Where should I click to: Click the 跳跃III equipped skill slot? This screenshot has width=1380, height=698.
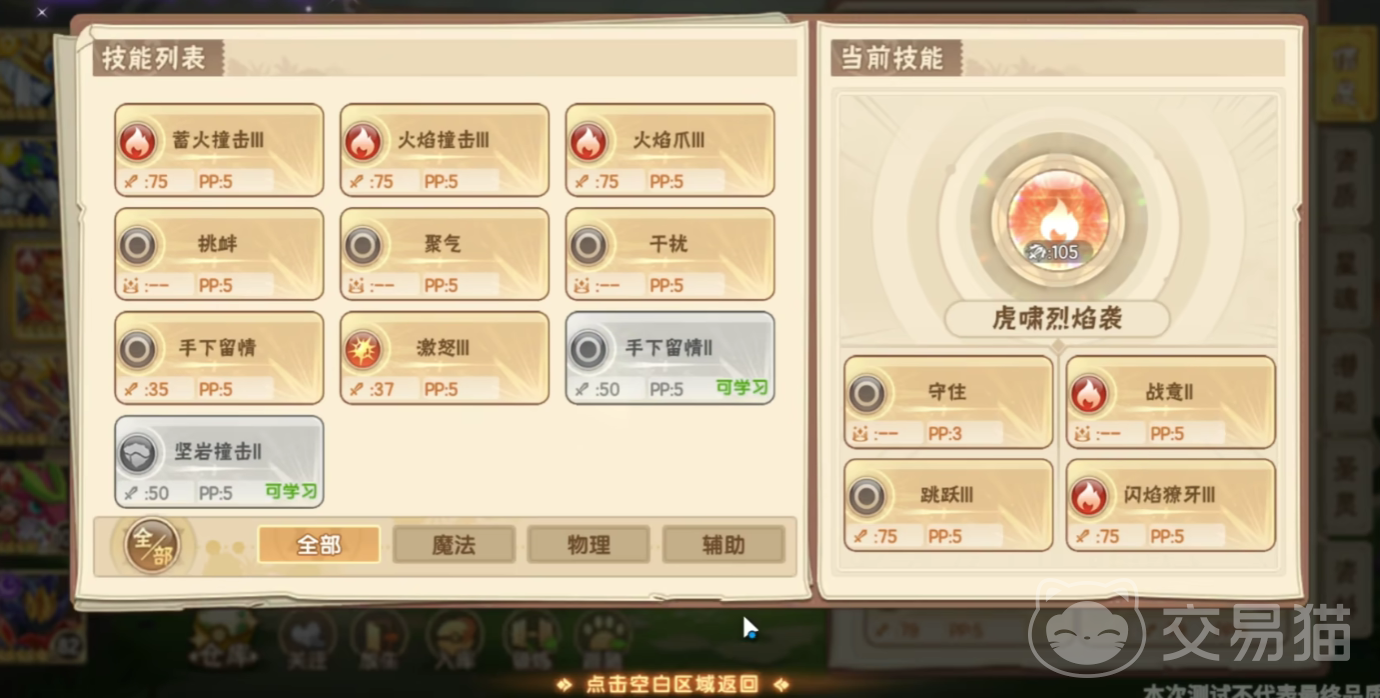click(x=949, y=505)
